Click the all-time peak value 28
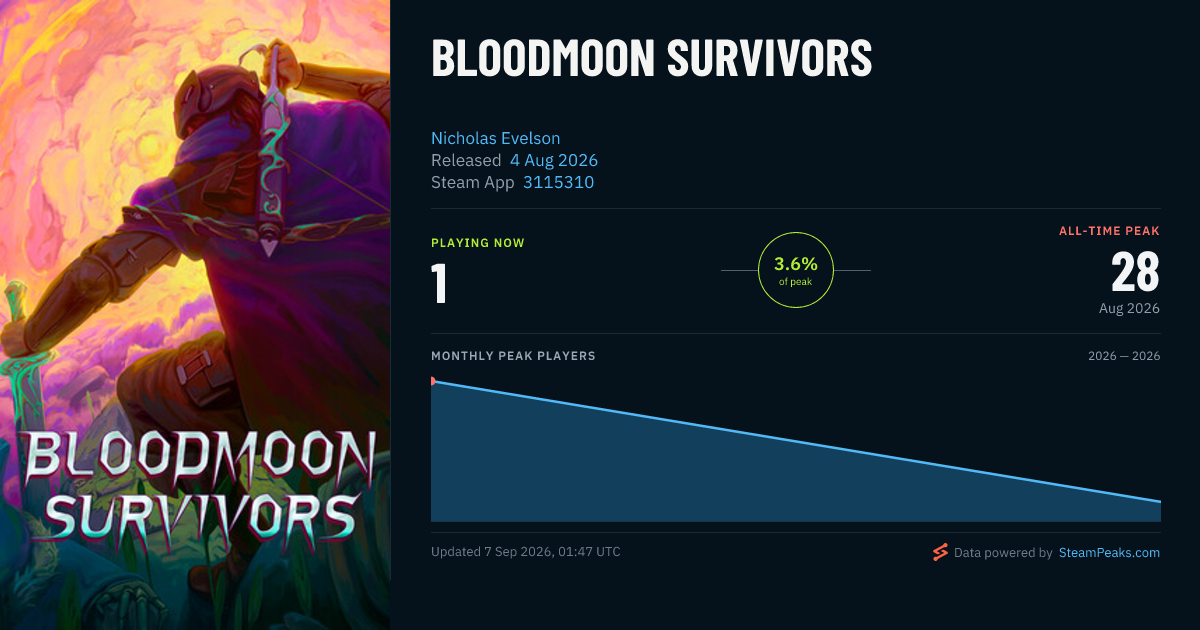 click(x=1135, y=272)
